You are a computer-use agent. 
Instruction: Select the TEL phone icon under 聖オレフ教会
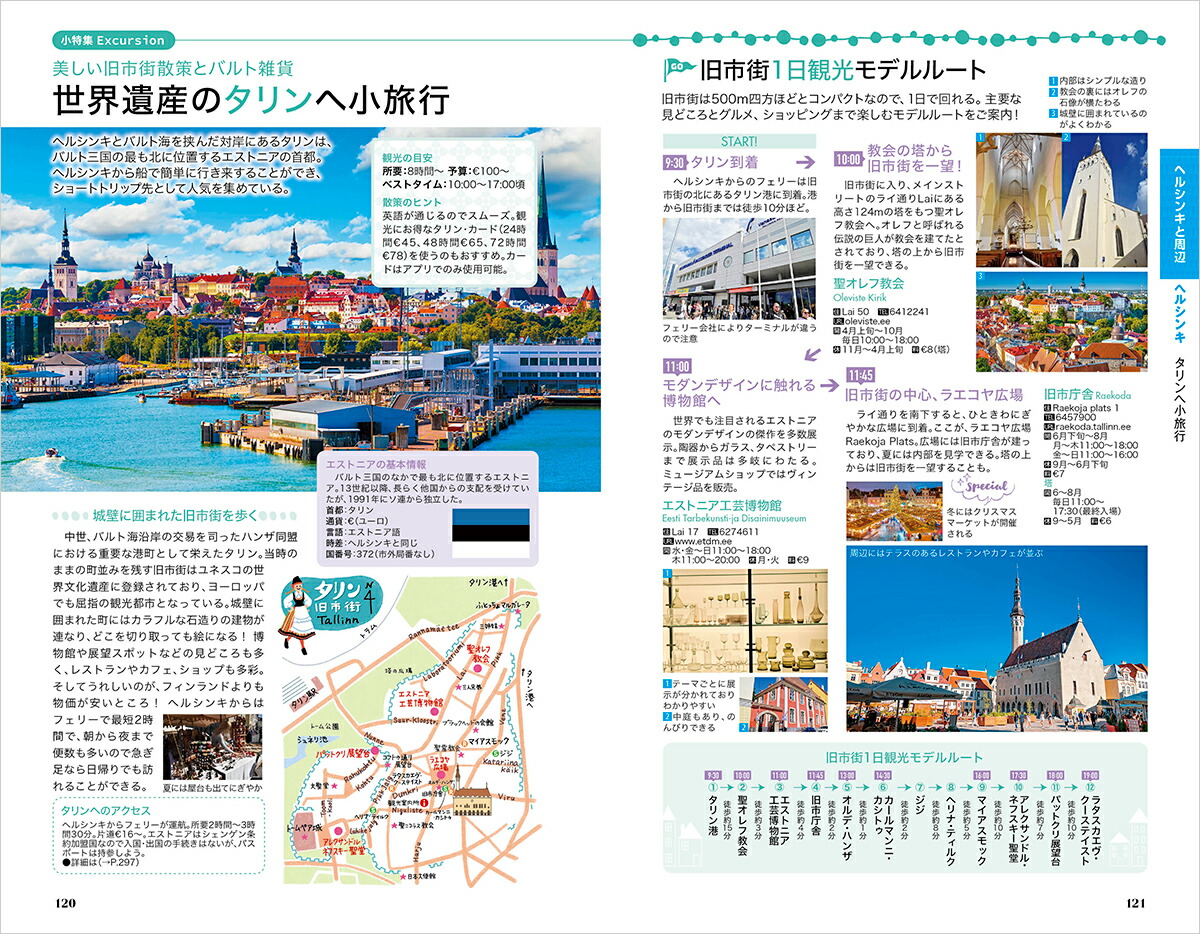(x=885, y=312)
